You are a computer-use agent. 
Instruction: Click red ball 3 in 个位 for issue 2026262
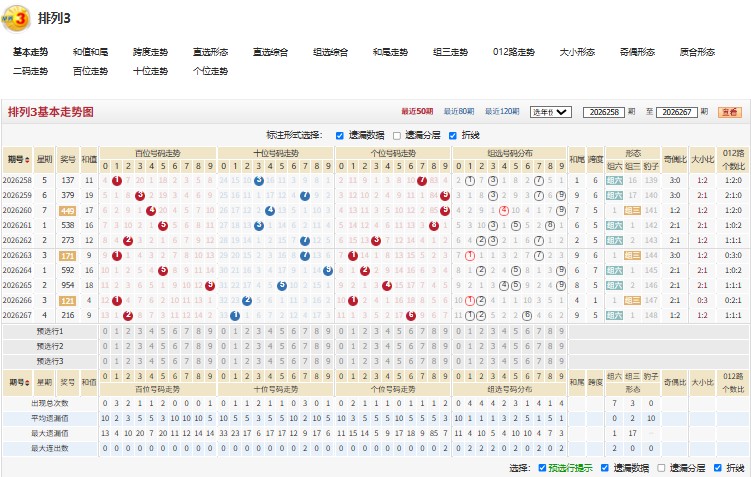tap(376, 240)
